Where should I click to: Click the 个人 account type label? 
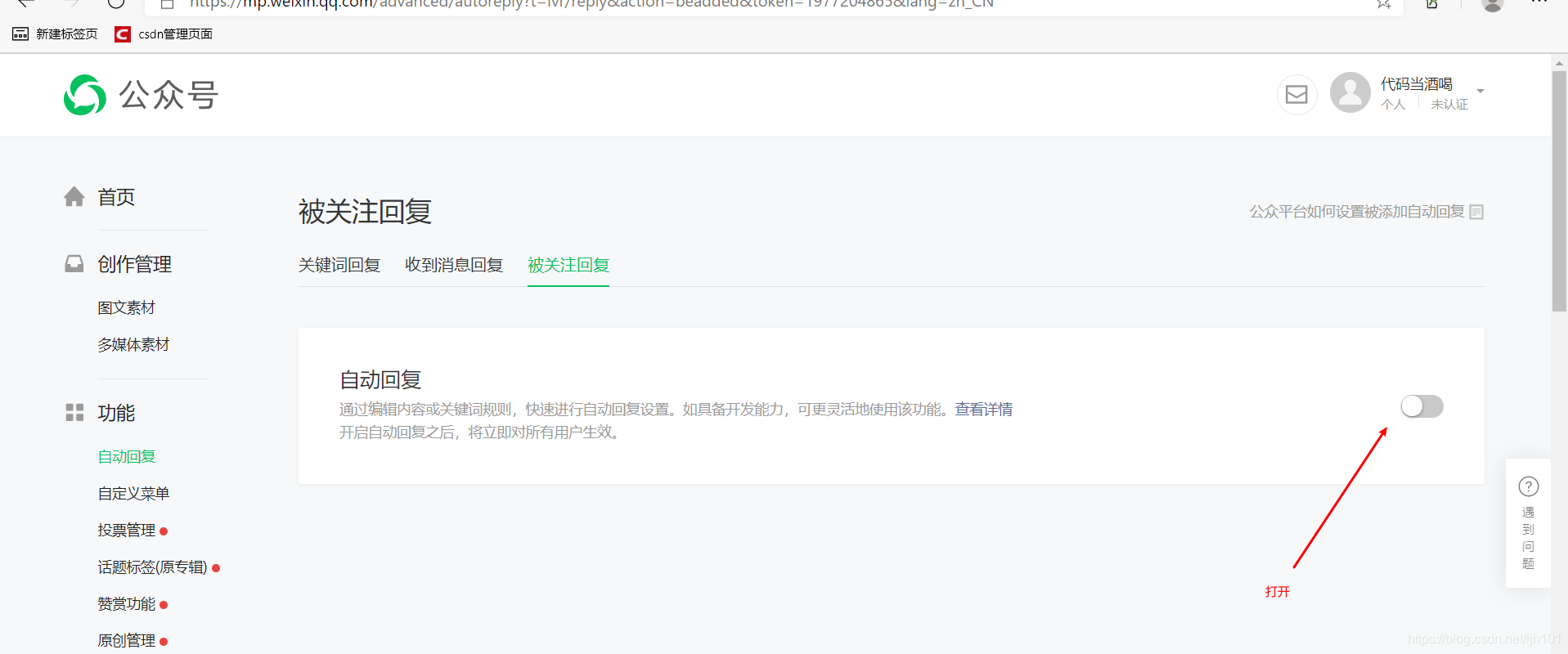pyautogui.click(x=1393, y=105)
